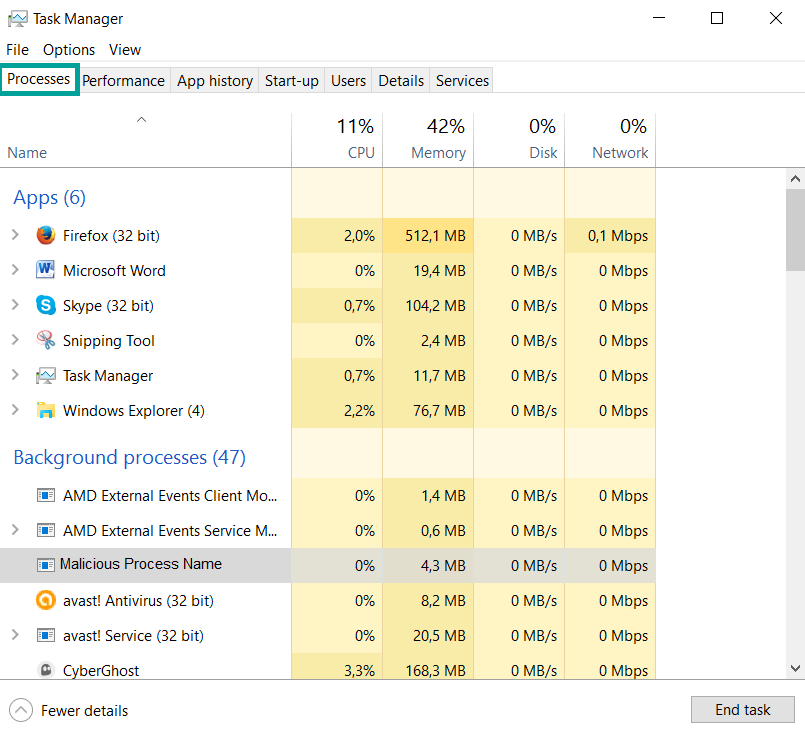Sort by CPU column header
Viewport: 805px width, 740px height.
(360, 153)
